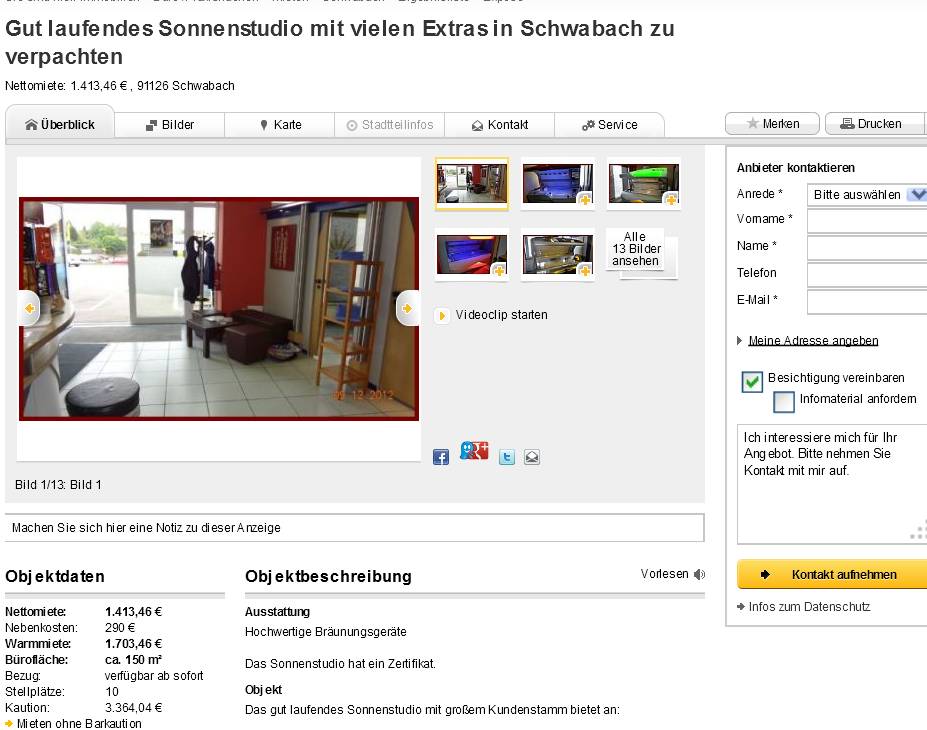Screen dimensions: 927x730
Task: Open the Karte tab
Action: [280, 125]
